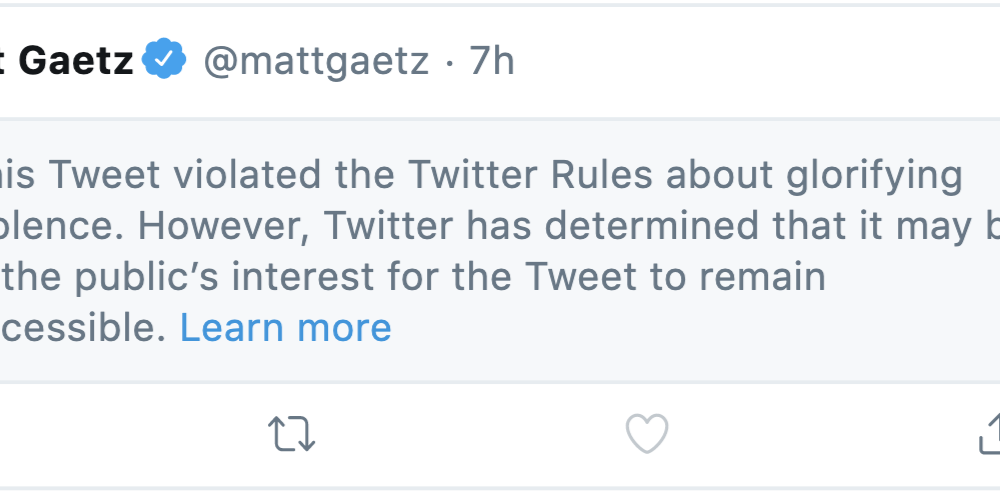Image resolution: width=1000 pixels, height=492 pixels.
Task: Open the tweet via the 7h timestamp
Action: click(x=491, y=62)
